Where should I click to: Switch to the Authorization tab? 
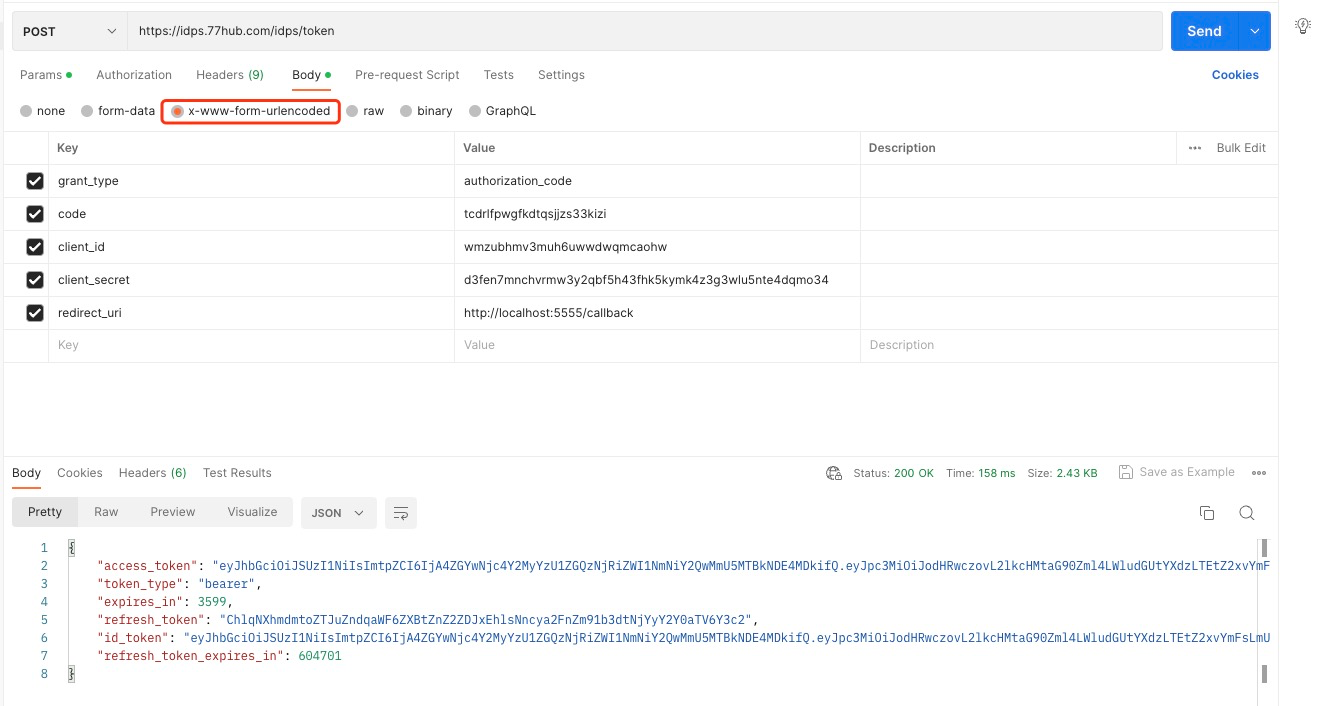pos(134,75)
